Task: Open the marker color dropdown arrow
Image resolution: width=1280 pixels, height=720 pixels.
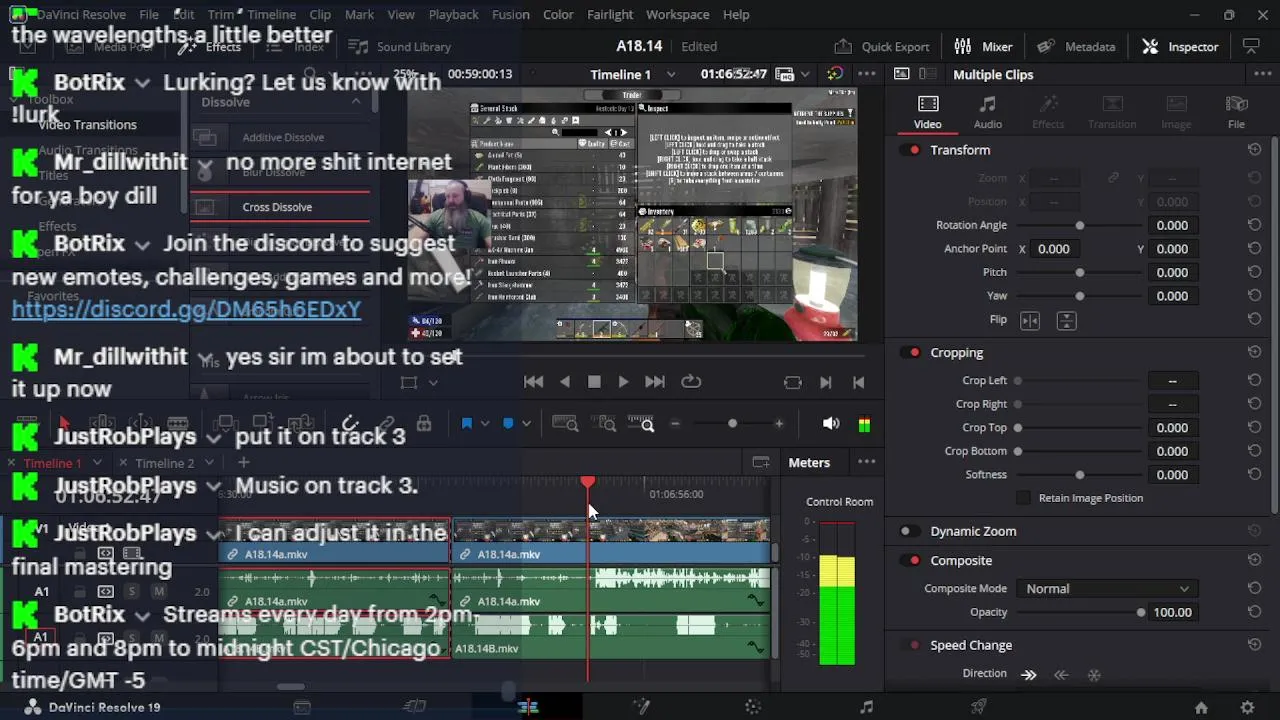Action: (x=525, y=424)
